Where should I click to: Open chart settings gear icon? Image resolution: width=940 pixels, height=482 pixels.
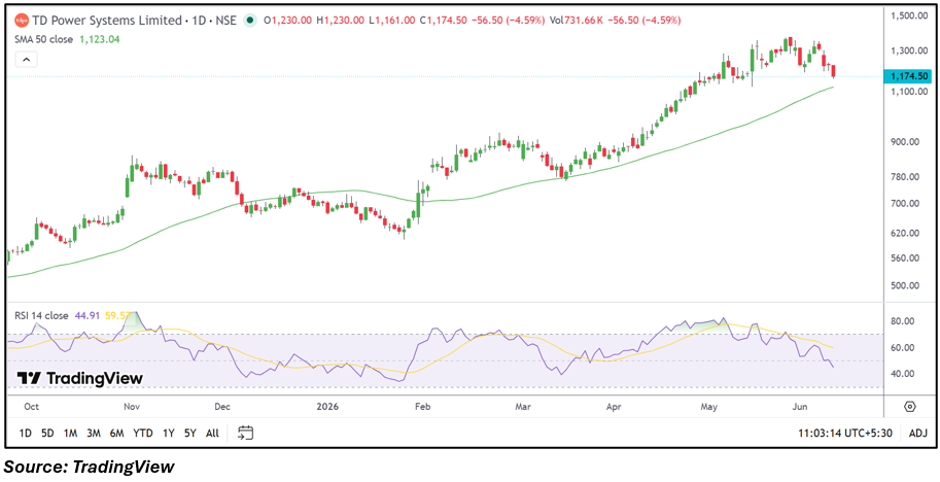(x=910, y=407)
